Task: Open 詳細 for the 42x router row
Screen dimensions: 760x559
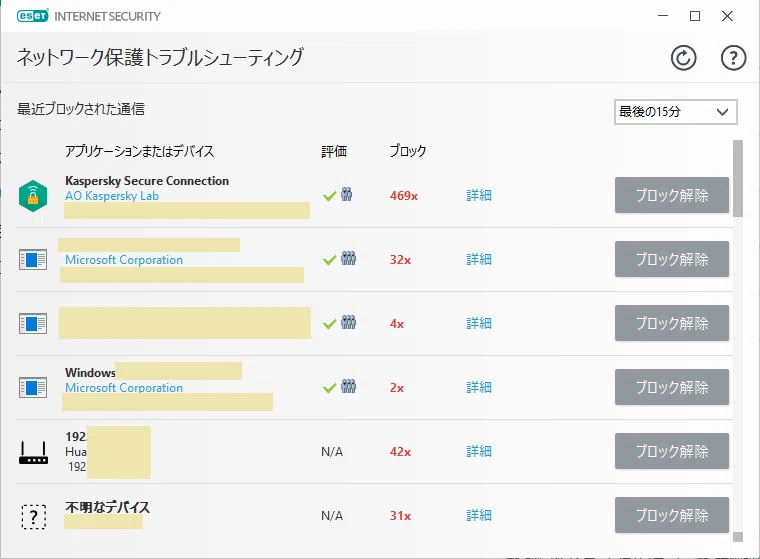Action: click(479, 451)
